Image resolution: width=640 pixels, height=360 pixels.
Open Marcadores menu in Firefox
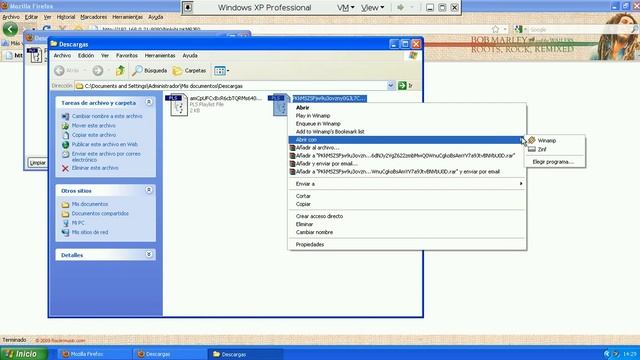click(93, 17)
